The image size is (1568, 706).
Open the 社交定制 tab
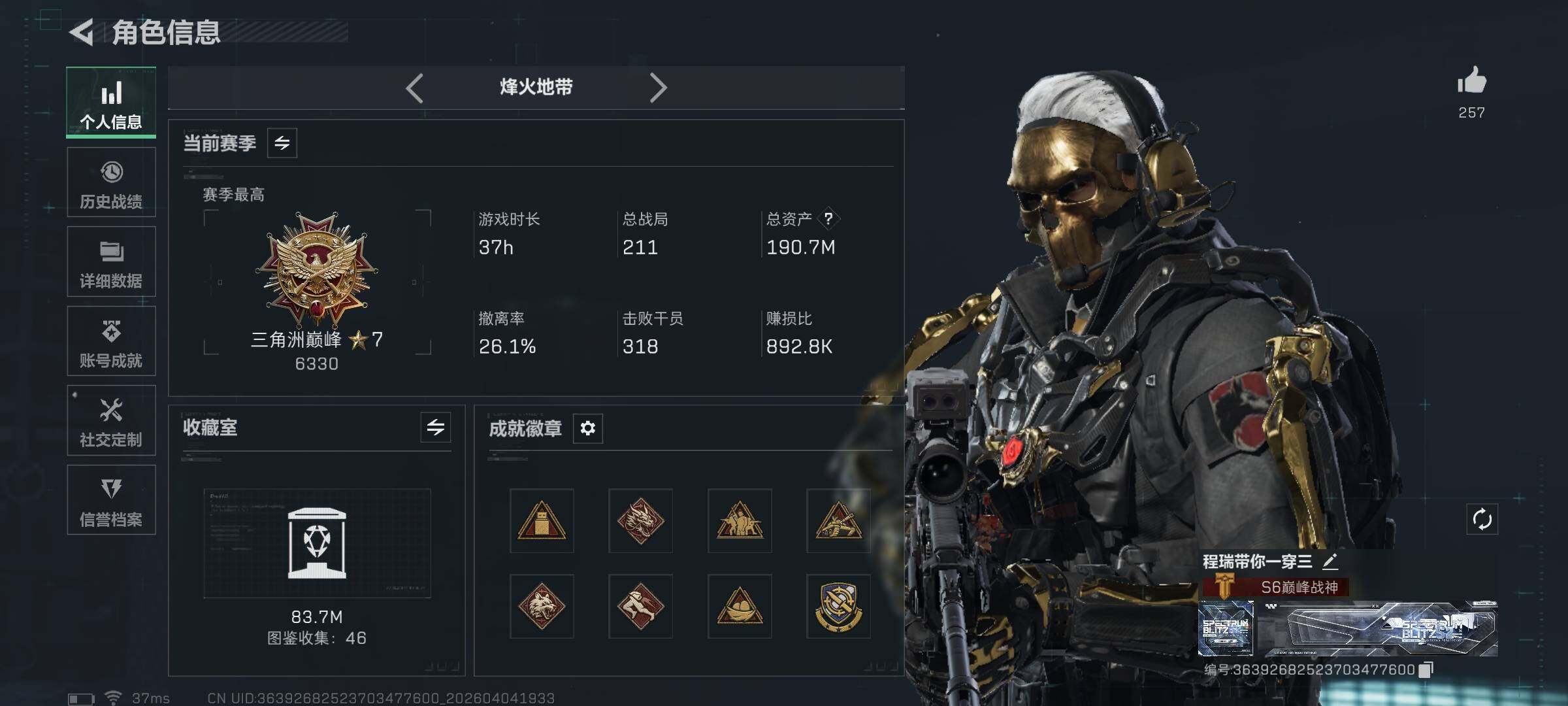(111, 420)
